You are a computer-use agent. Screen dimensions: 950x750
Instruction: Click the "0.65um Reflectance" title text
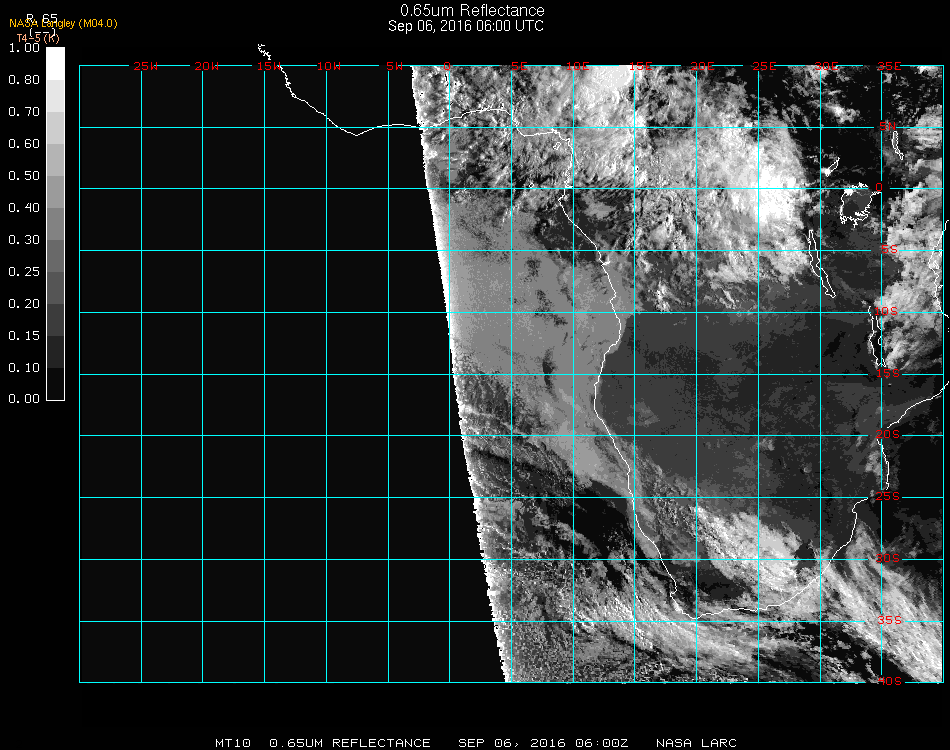pos(472,10)
